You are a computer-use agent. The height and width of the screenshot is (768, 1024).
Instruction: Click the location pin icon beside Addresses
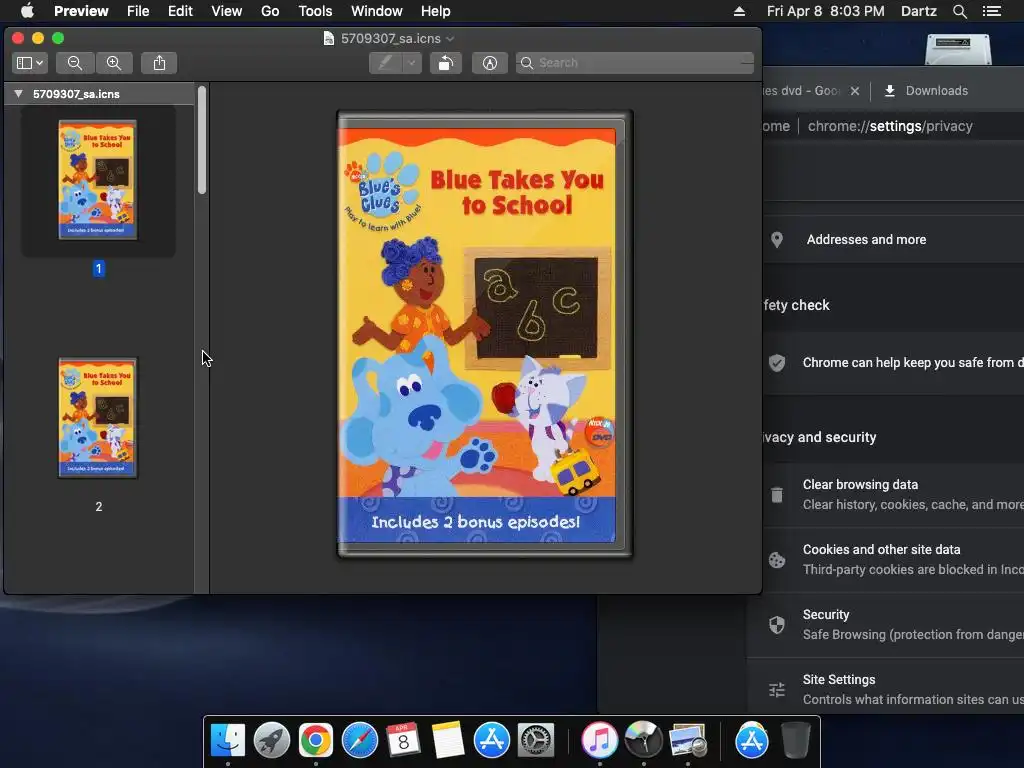click(x=776, y=240)
